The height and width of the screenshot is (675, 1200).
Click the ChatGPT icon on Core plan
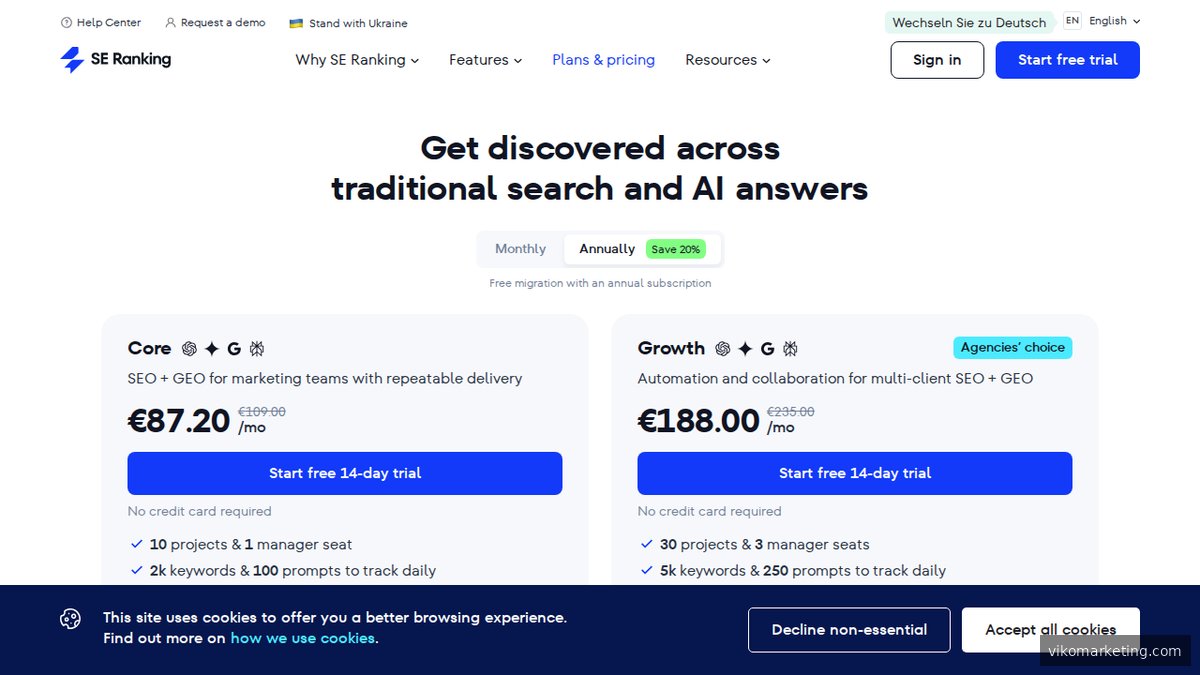click(189, 349)
